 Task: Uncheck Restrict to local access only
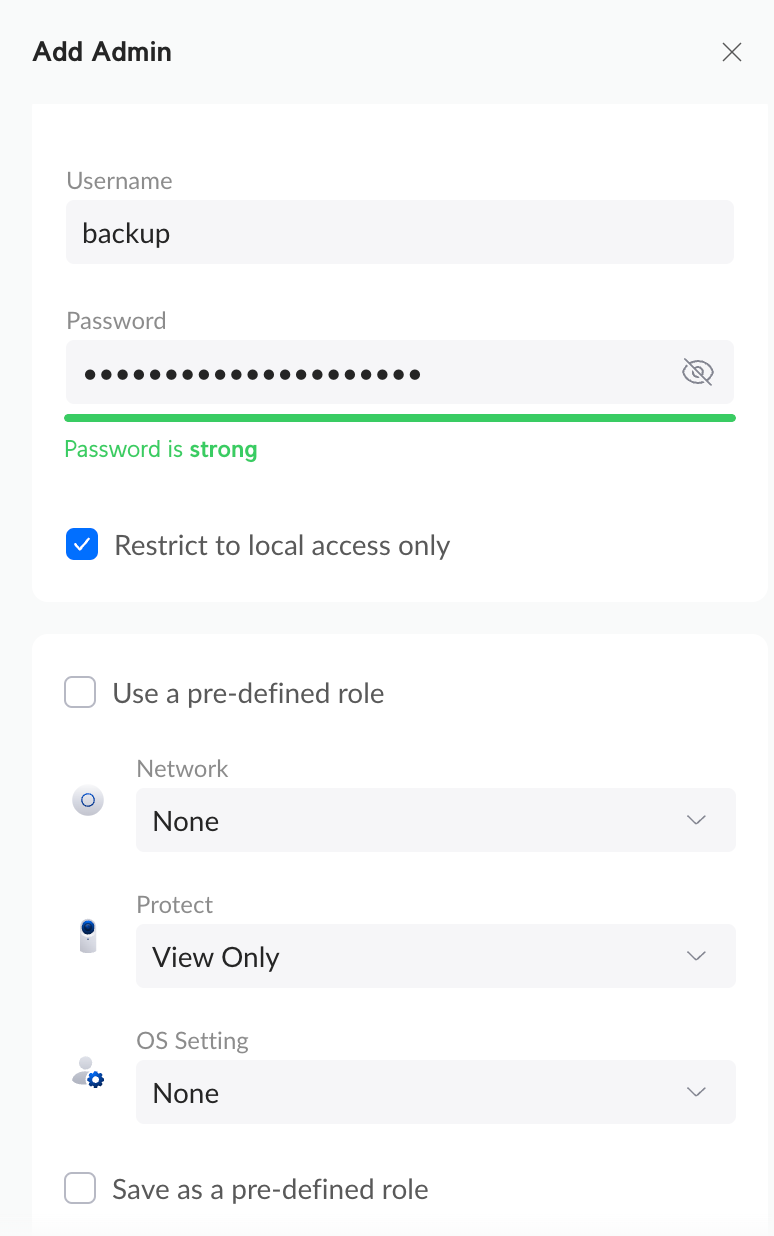pyautogui.click(x=82, y=545)
